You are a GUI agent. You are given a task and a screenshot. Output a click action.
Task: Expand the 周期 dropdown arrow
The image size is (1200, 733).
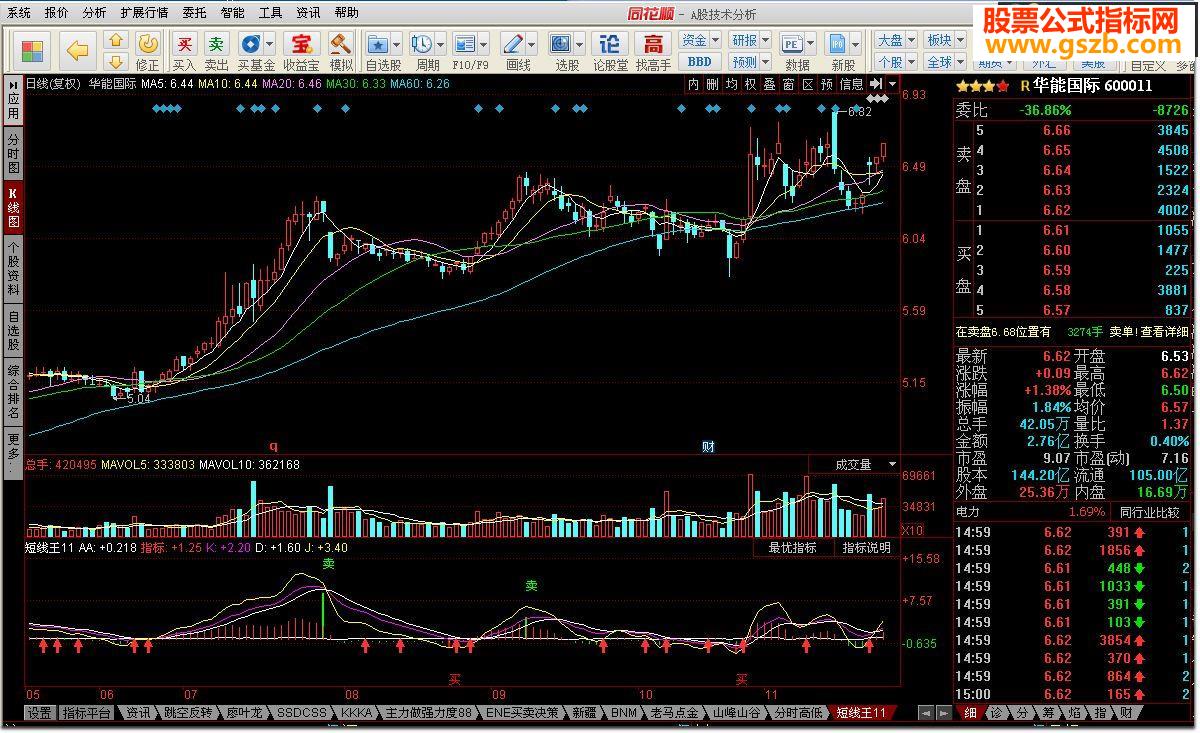coord(441,45)
